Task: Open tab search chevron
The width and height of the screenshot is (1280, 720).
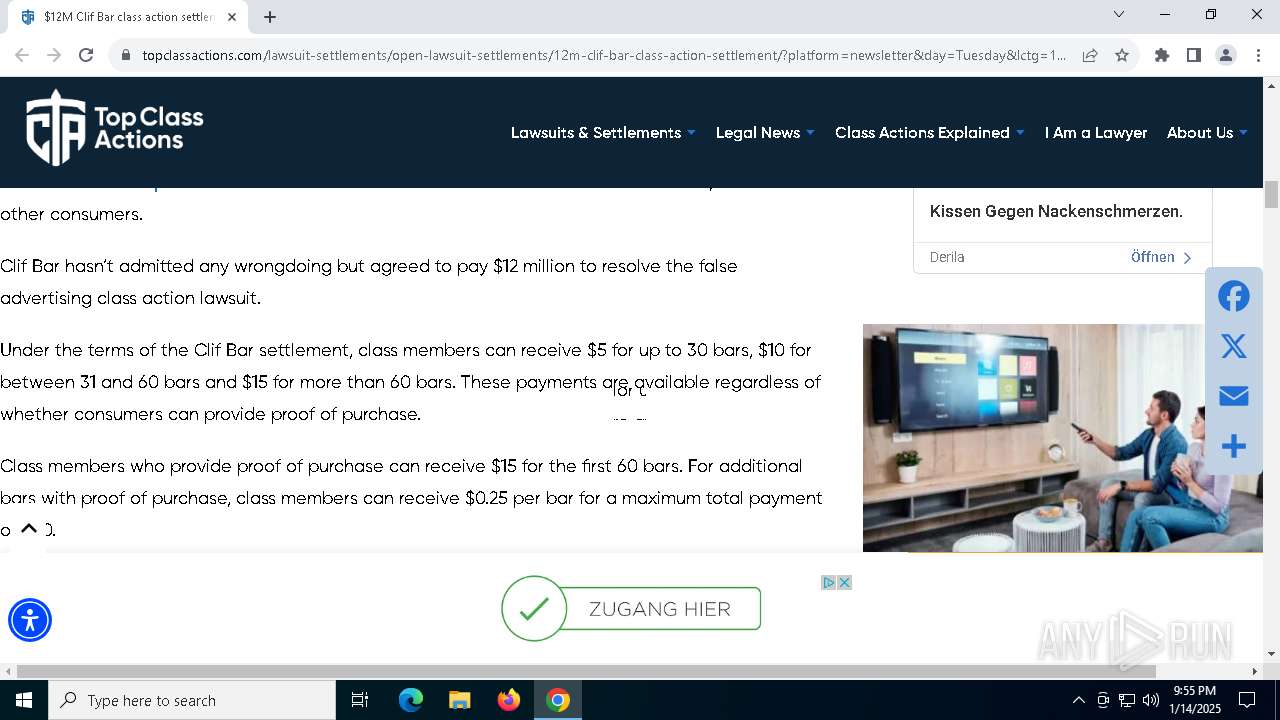Action: 1119,14
